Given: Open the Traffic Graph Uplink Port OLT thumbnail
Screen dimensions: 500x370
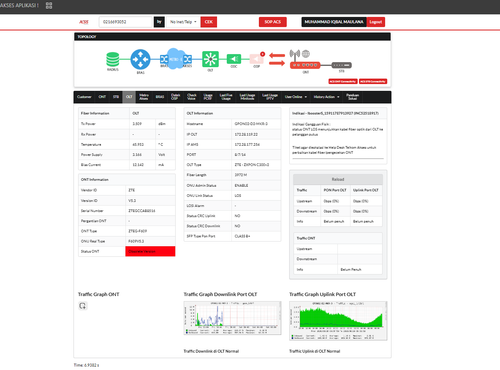Looking at the screenshot, I should 338,321.
